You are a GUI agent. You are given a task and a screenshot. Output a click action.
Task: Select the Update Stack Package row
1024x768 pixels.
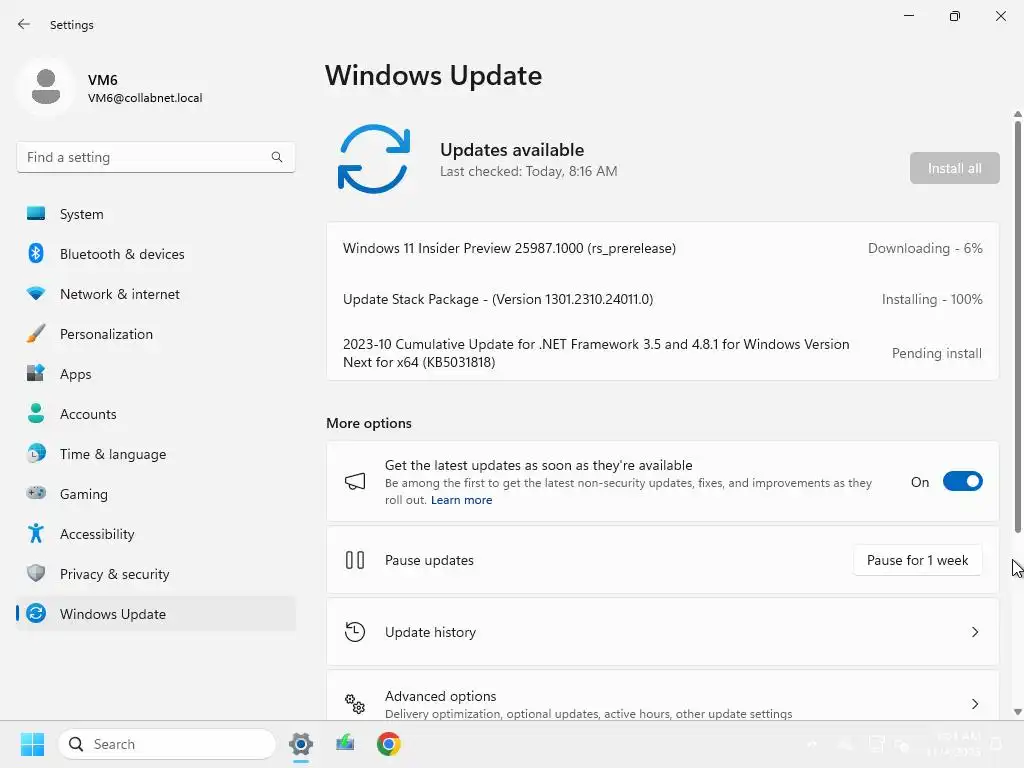pos(662,299)
